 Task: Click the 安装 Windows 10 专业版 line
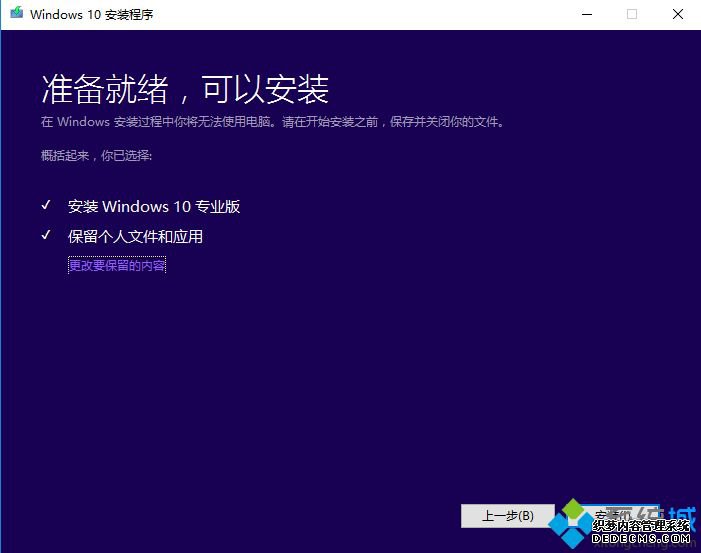(154, 206)
